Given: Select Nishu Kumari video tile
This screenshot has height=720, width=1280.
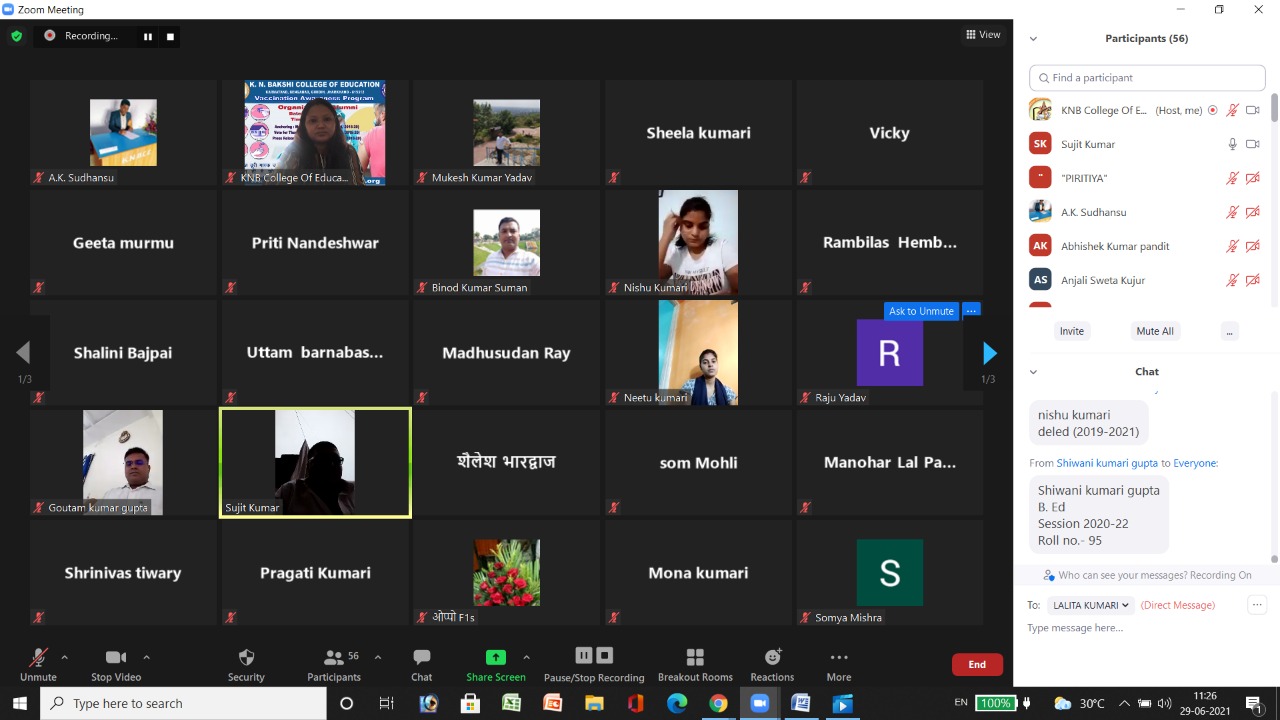Looking at the screenshot, I should 698,242.
